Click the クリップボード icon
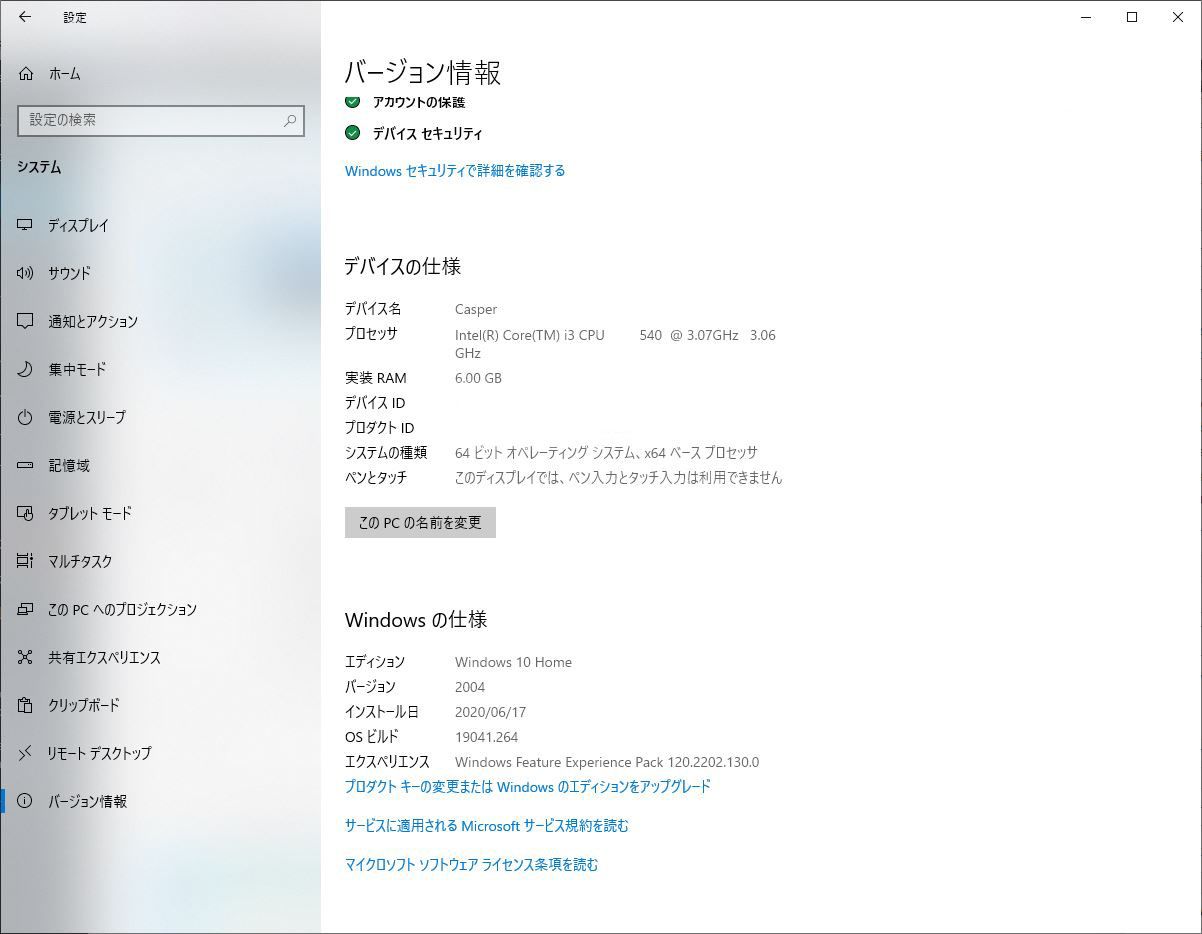 coord(26,705)
